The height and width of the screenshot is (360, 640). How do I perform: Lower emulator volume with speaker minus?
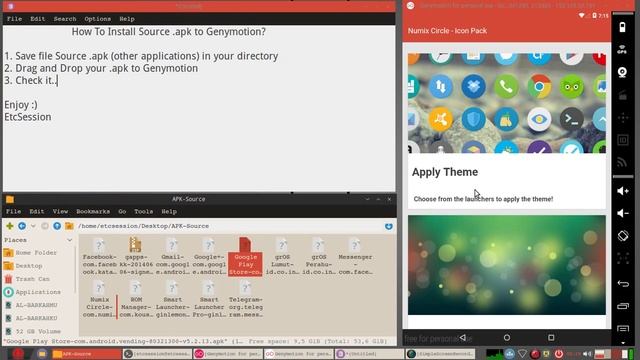tap(623, 213)
